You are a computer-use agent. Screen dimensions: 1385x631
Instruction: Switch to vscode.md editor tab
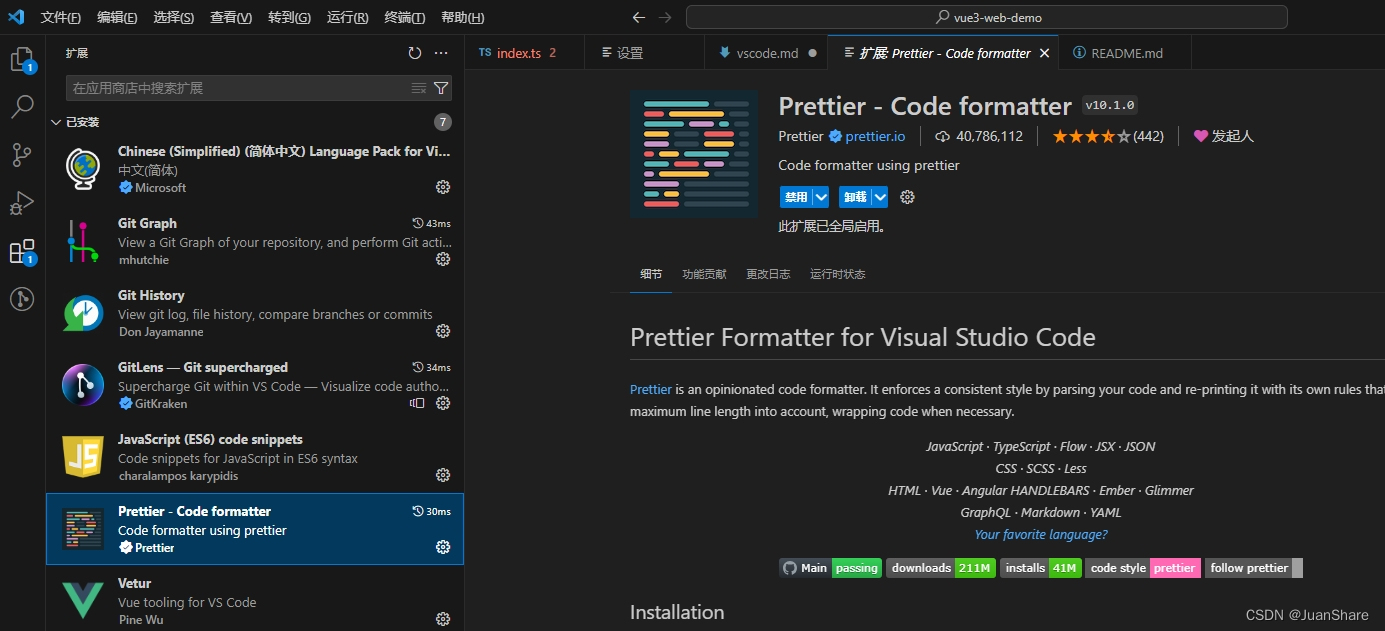(767, 53)
